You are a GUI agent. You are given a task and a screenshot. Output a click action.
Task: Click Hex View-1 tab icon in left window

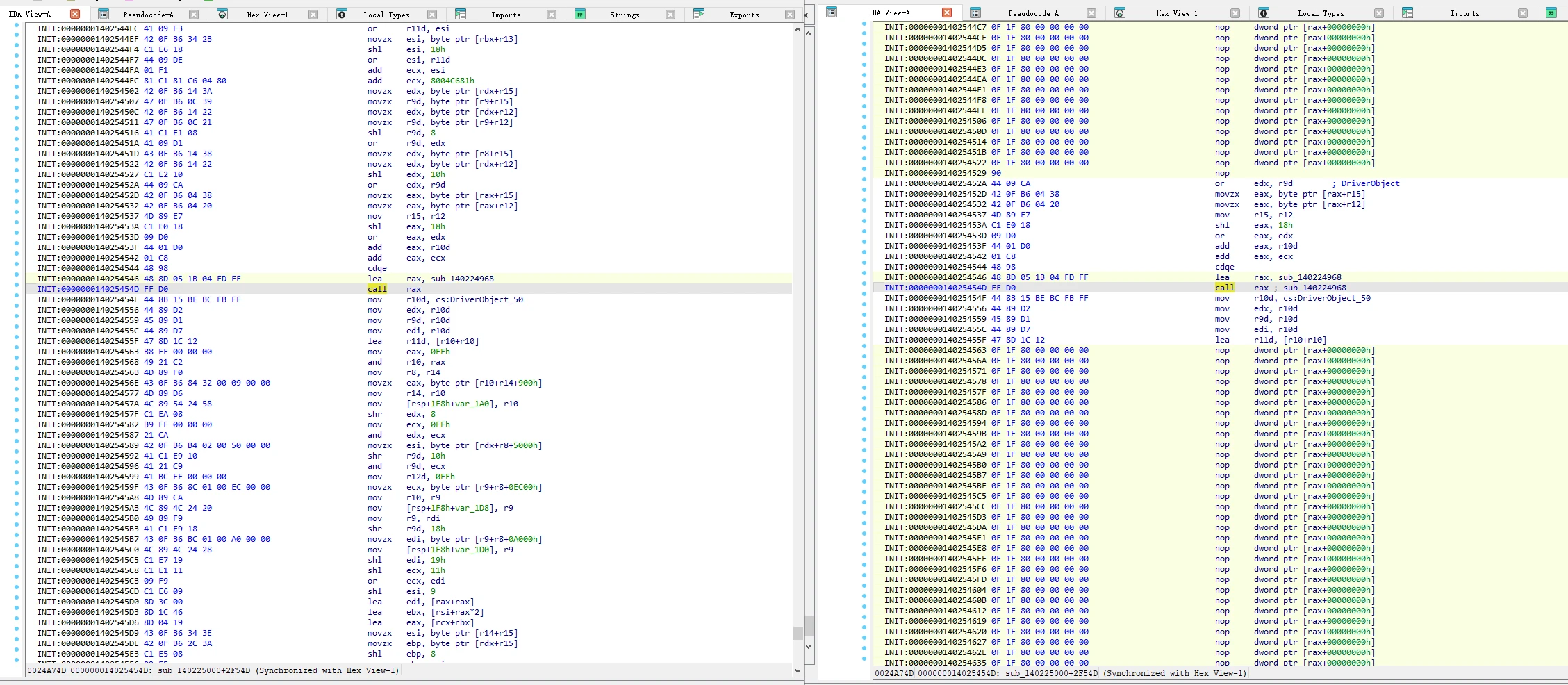[222, 14]
